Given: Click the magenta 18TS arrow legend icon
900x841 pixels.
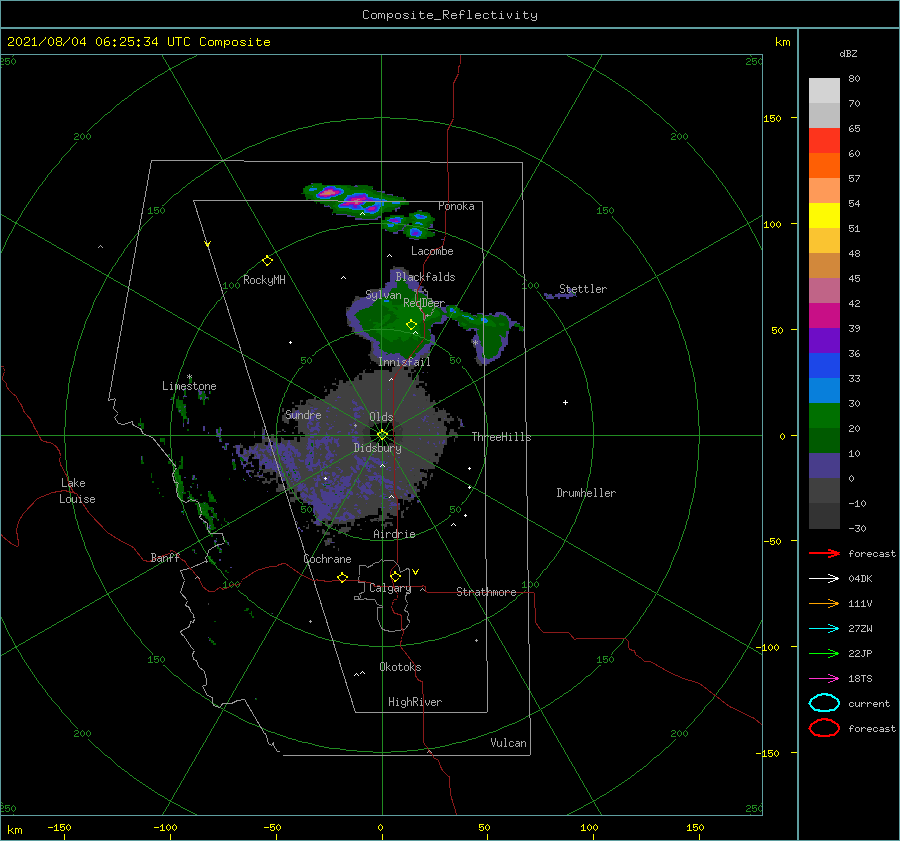Looking at the screenshot, I should 824,679.
